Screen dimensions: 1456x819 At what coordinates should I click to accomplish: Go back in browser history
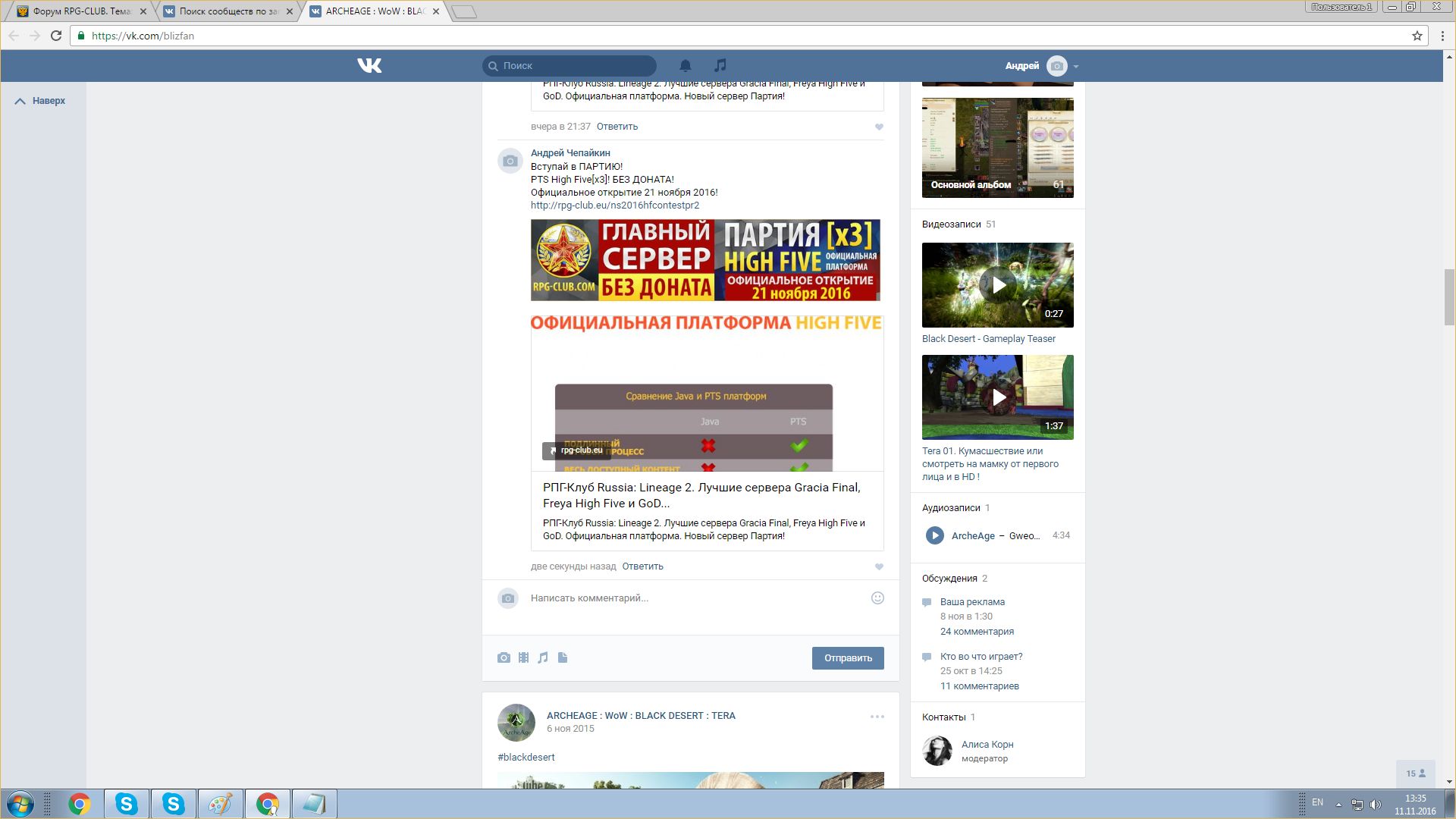(x=14, y=36)
